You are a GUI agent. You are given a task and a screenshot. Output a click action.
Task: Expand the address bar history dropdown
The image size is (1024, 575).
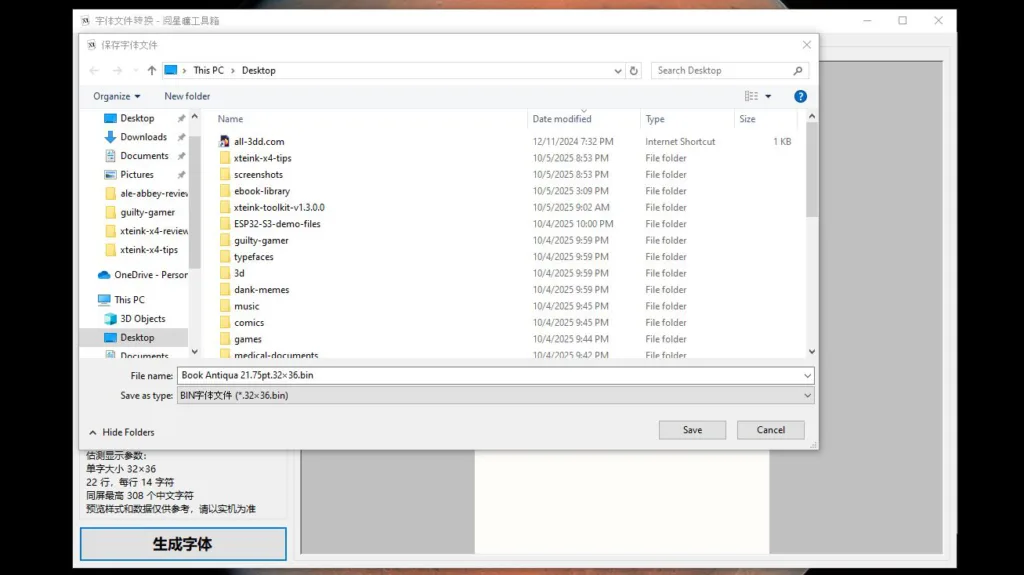[x=618, y=71]
